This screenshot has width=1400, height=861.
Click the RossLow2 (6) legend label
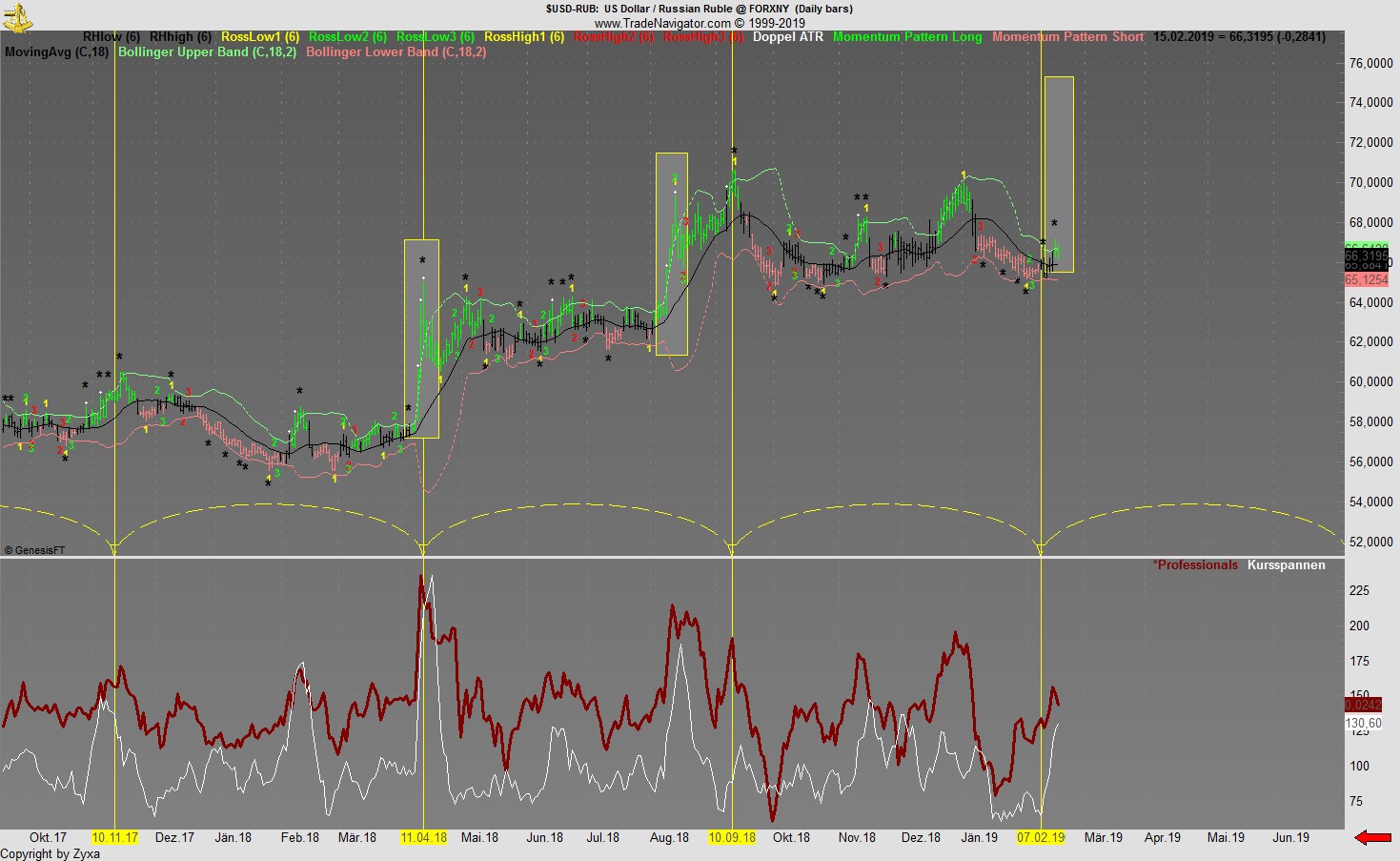point(348,37)
